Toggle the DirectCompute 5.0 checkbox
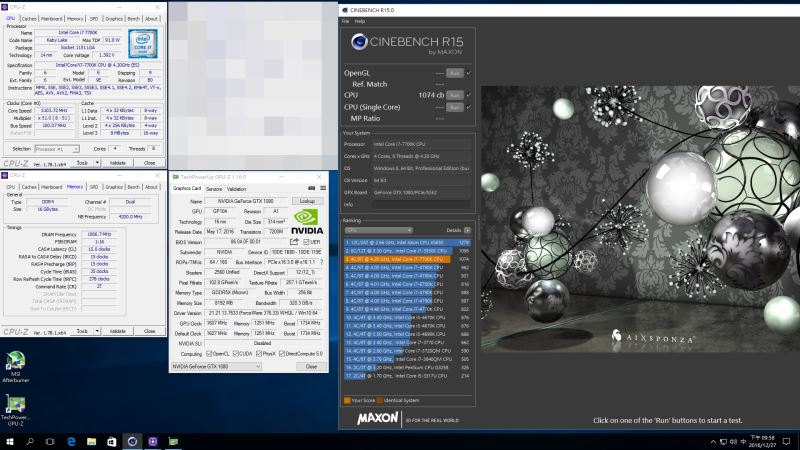 coord(282,354)
